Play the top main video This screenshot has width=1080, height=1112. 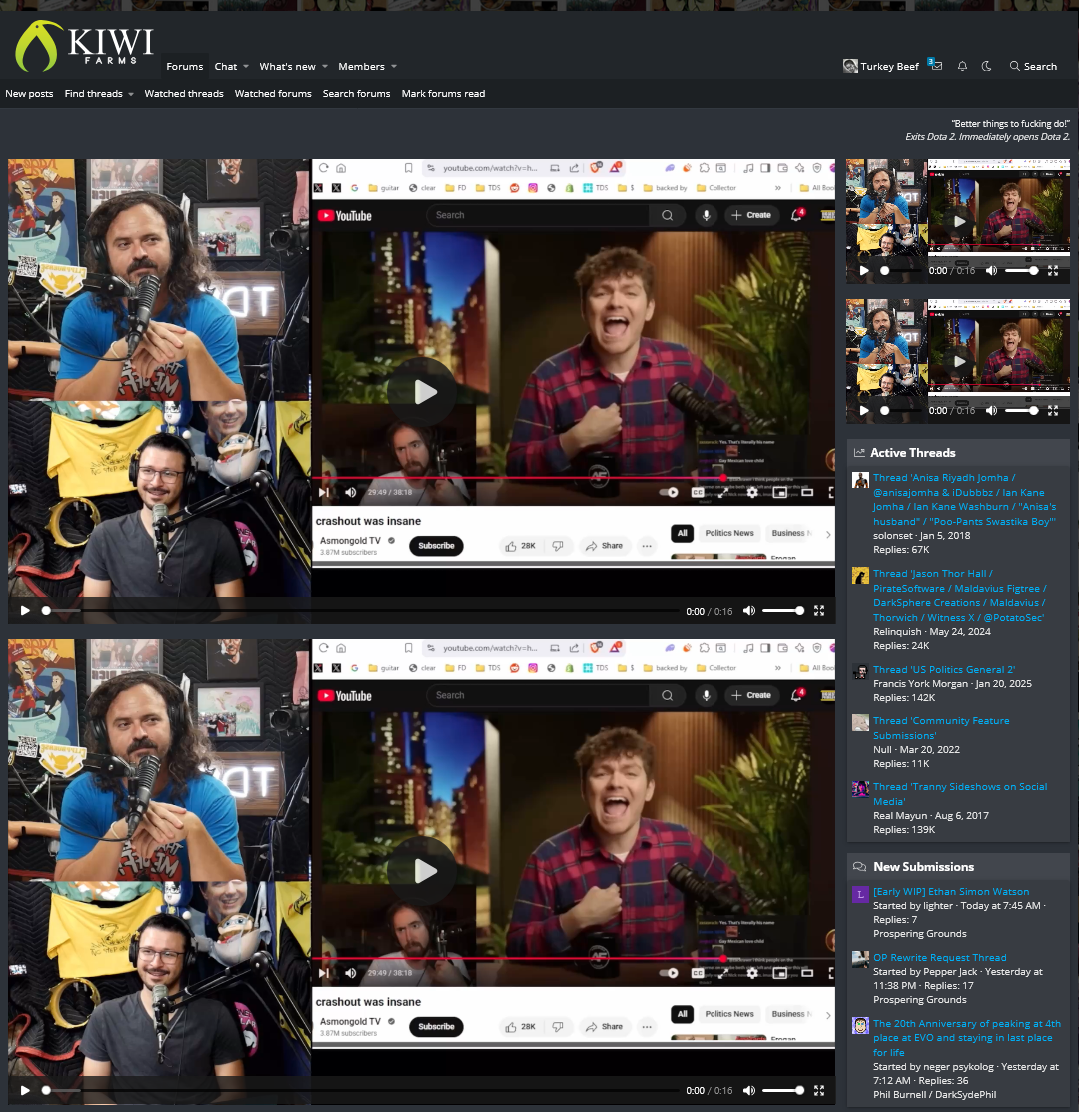pyautogui.click(x=25, y=611)
